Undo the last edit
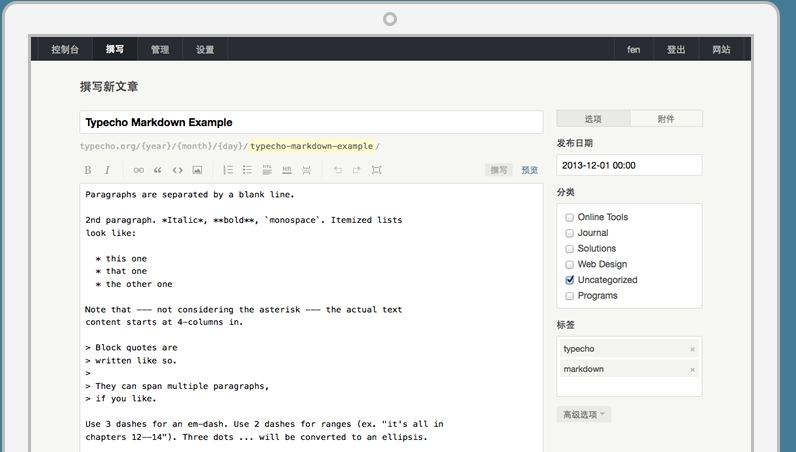The image size is (796, 452). [337, 170]
